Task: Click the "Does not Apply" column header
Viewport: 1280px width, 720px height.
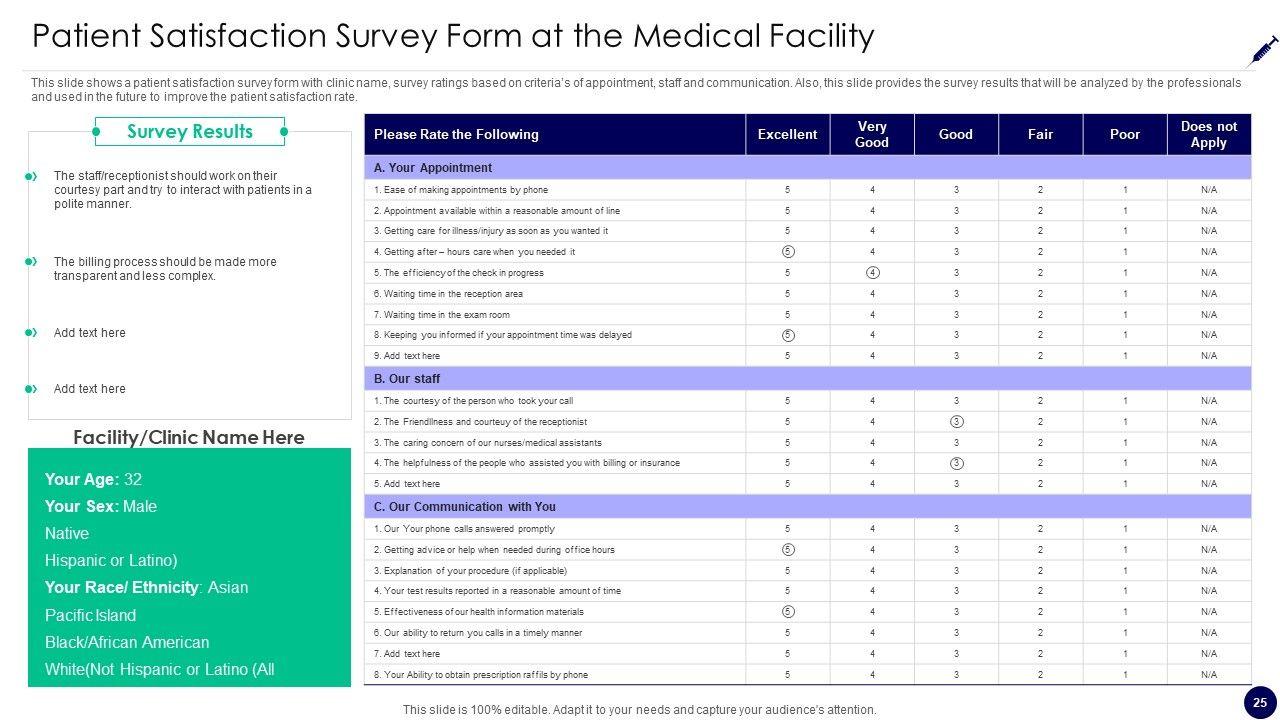Action: pyautogui.click(x=1208, y=135)
